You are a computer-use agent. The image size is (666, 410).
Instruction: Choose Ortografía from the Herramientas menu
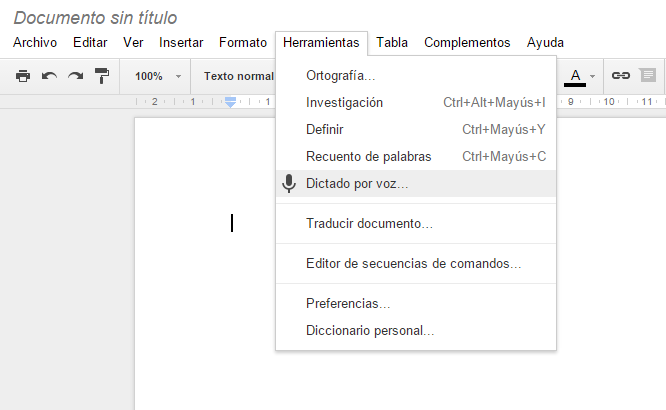point(341,76)
